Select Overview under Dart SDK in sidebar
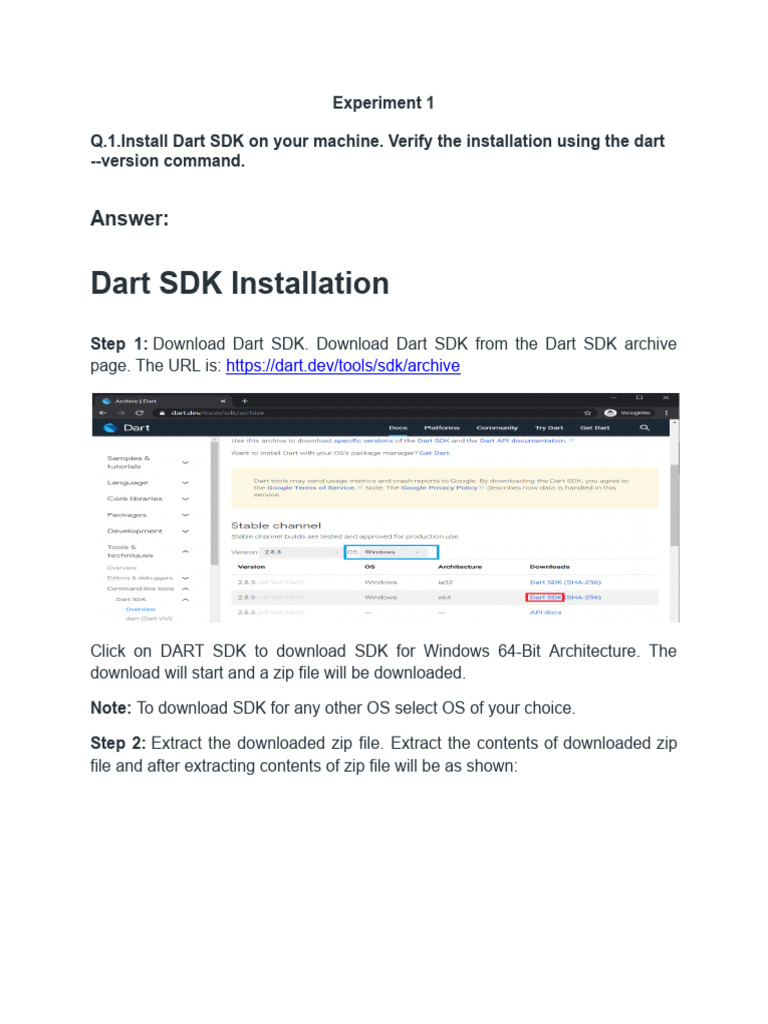The width and height of the screenshot is (768, 1024). (140, 609)
